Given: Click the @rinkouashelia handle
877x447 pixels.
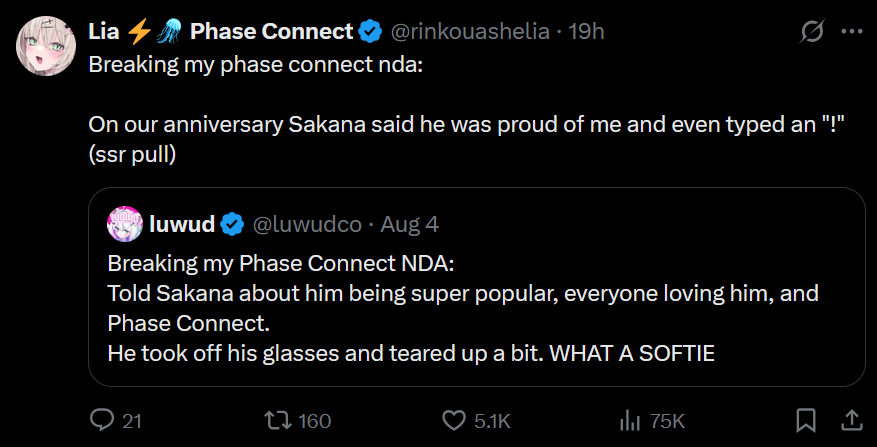Looking at the screenshot, I should point(470,32).
